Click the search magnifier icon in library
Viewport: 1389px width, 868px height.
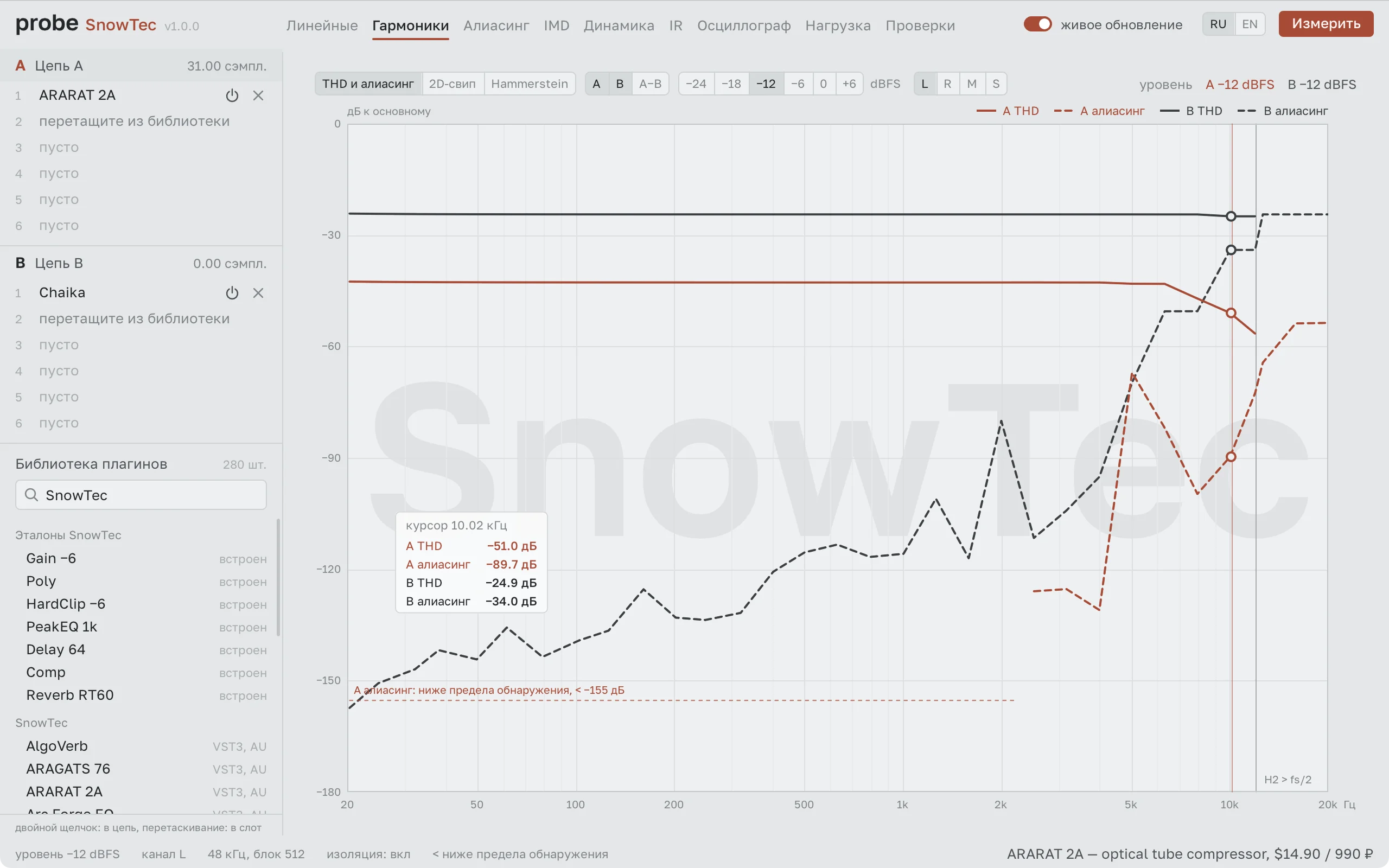[x=31, y=495]
